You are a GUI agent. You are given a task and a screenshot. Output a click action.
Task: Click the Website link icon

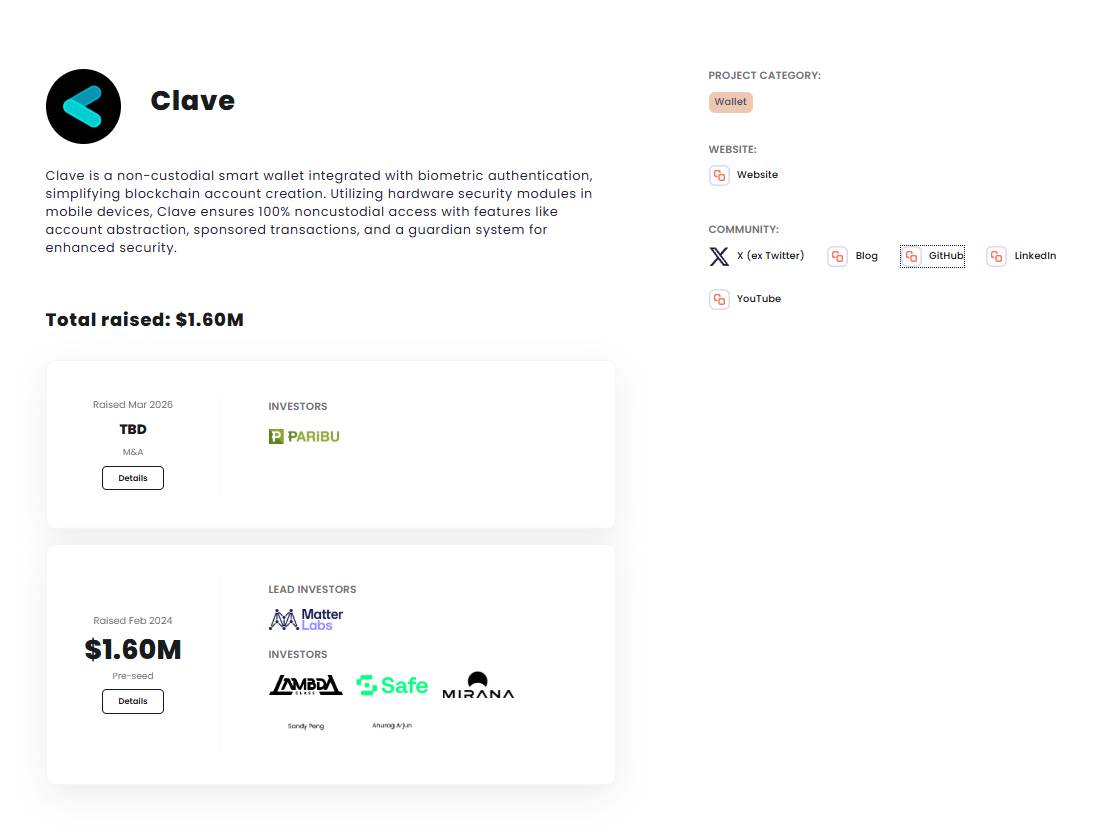click(x=719, y=175)
